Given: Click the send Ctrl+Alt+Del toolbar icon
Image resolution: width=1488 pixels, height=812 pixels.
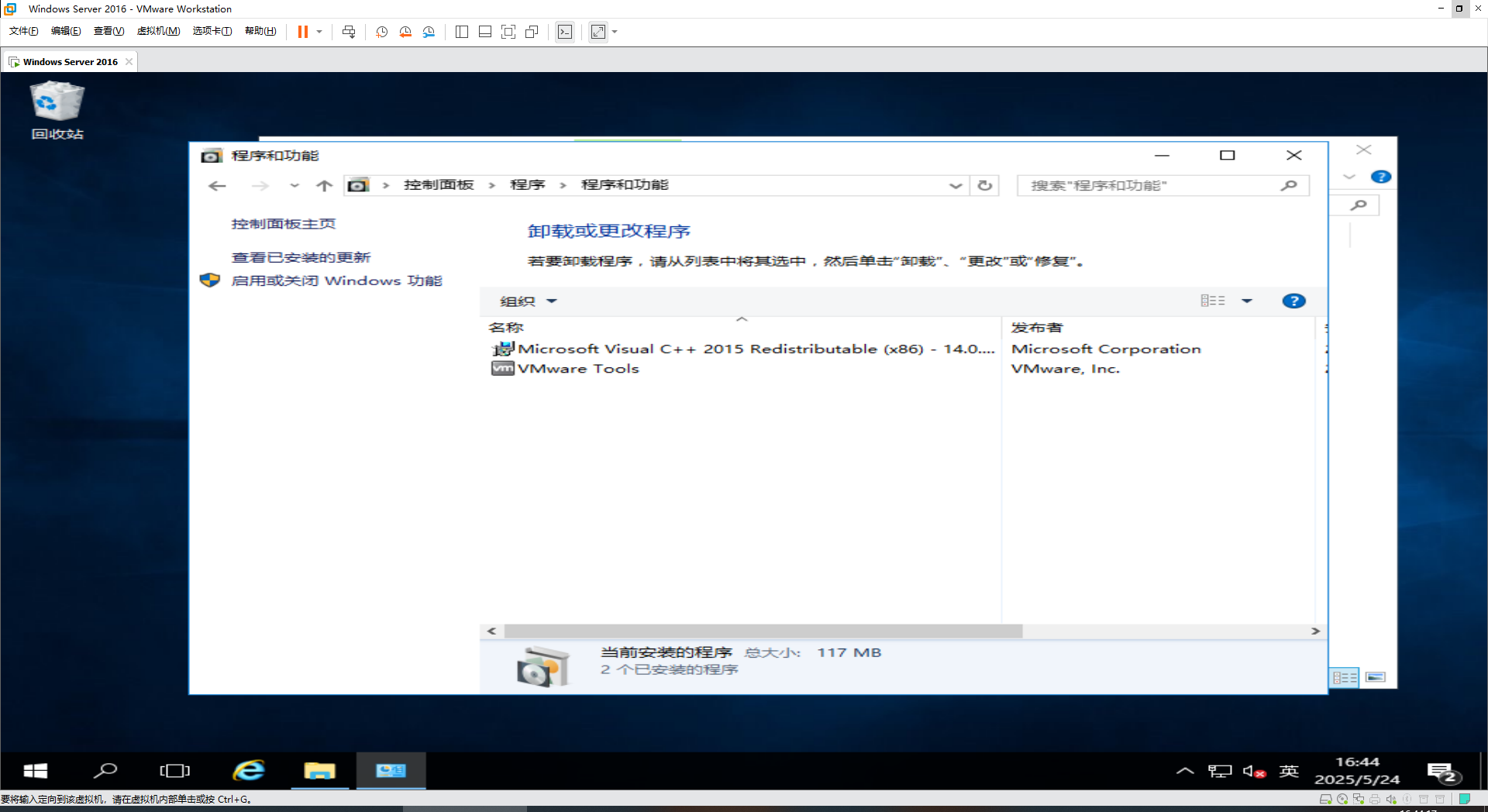Looking at the screenshot, I should point(349,32).
